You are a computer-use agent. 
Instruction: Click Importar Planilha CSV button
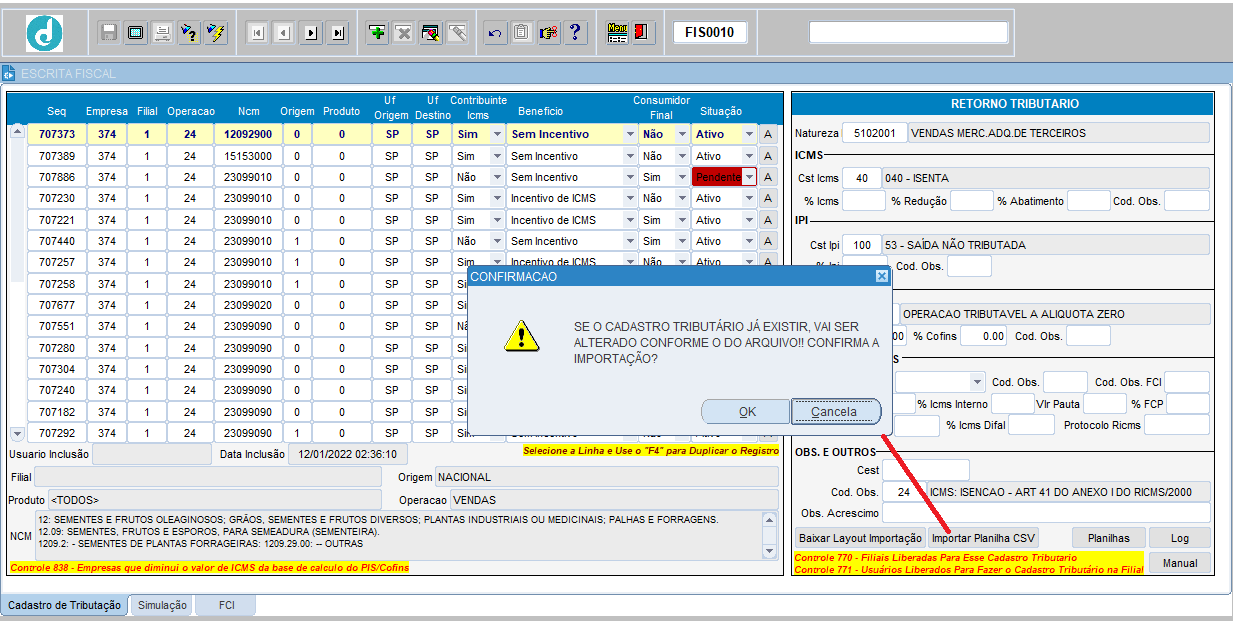tap(983, 538)
